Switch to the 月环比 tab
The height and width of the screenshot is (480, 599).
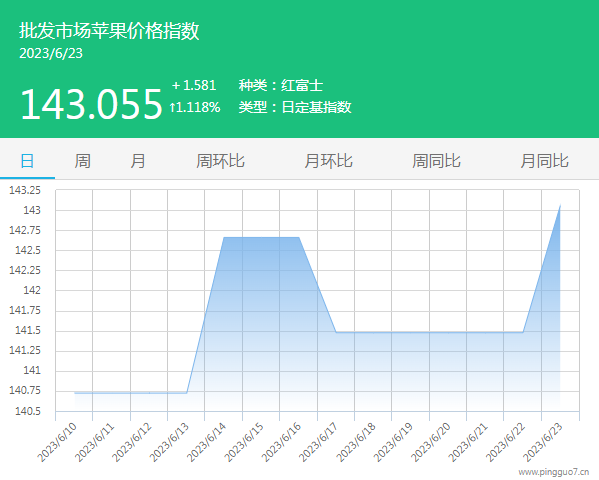[x=328, y=161]
